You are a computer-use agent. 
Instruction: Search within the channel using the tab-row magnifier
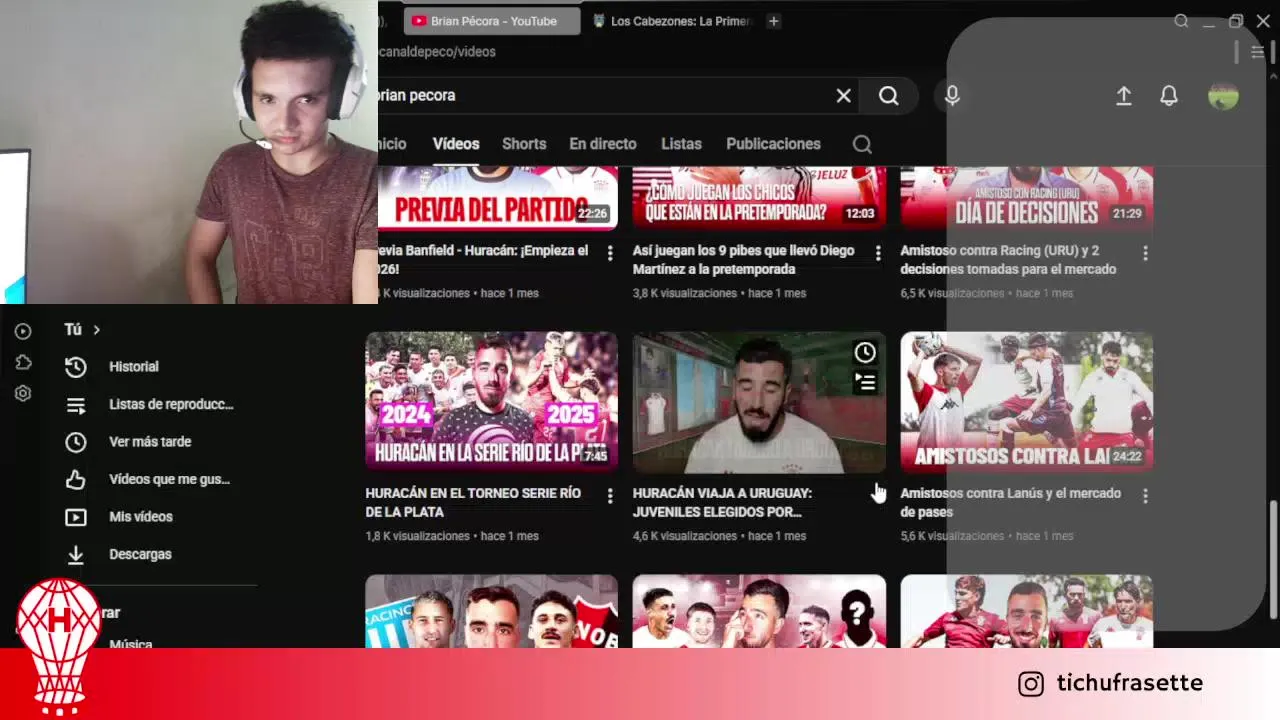pos(862,144)
